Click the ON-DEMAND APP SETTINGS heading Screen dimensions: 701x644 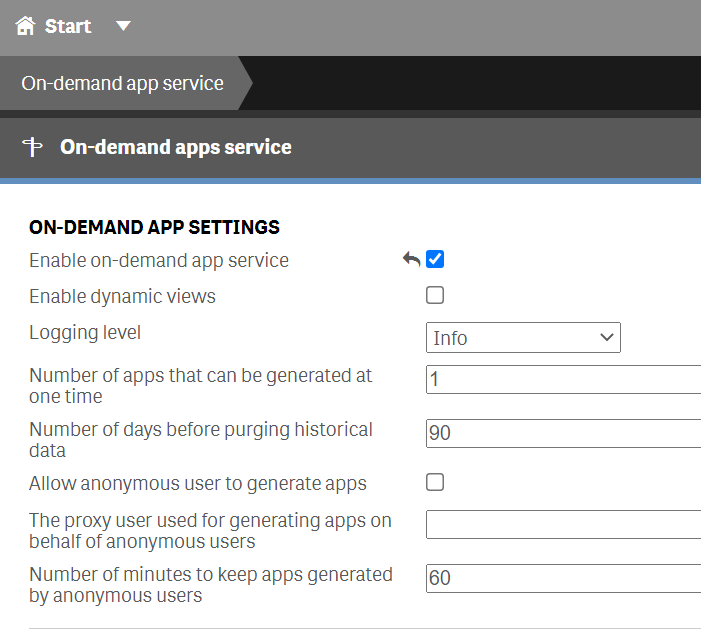click(154, 227)
